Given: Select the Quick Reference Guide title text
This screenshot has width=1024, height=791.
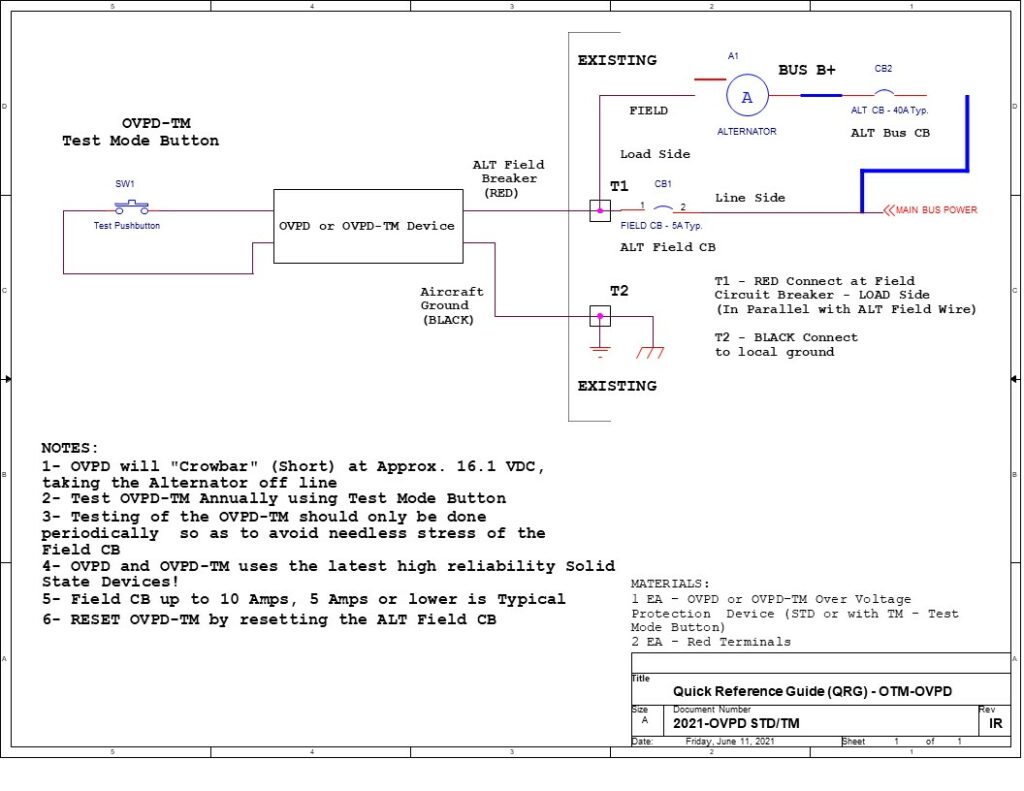Looking at the screenshot, I should click(813, 691).
